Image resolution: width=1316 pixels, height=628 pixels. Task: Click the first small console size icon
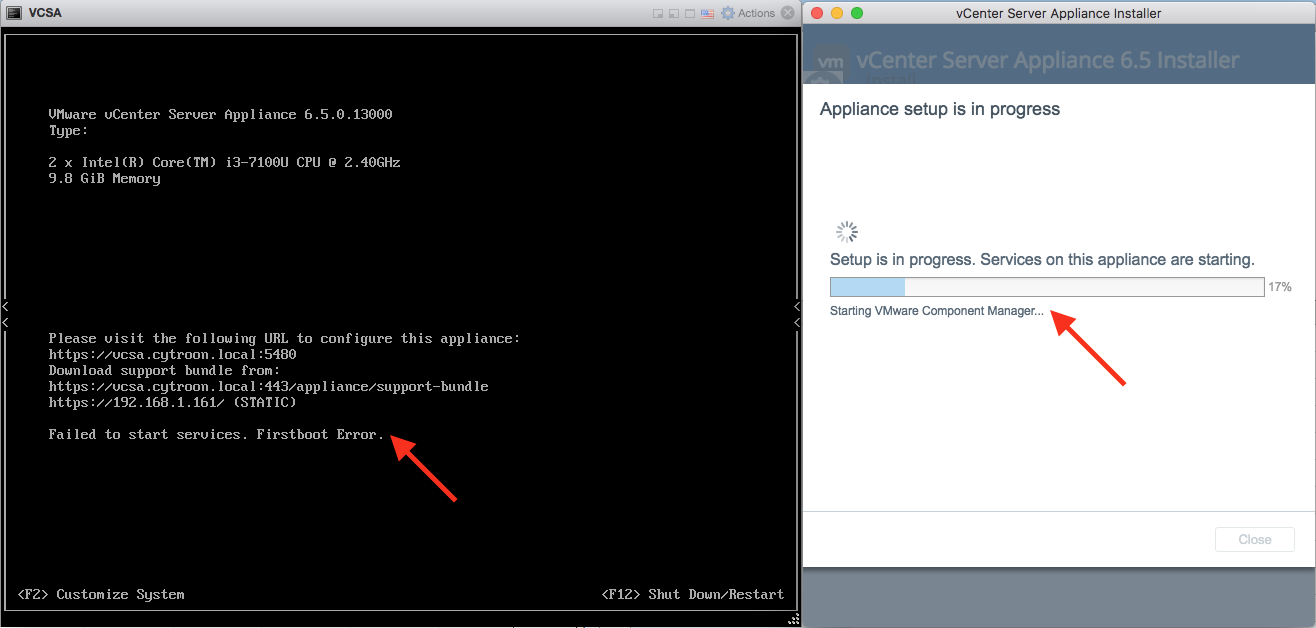tap(658, 14)
